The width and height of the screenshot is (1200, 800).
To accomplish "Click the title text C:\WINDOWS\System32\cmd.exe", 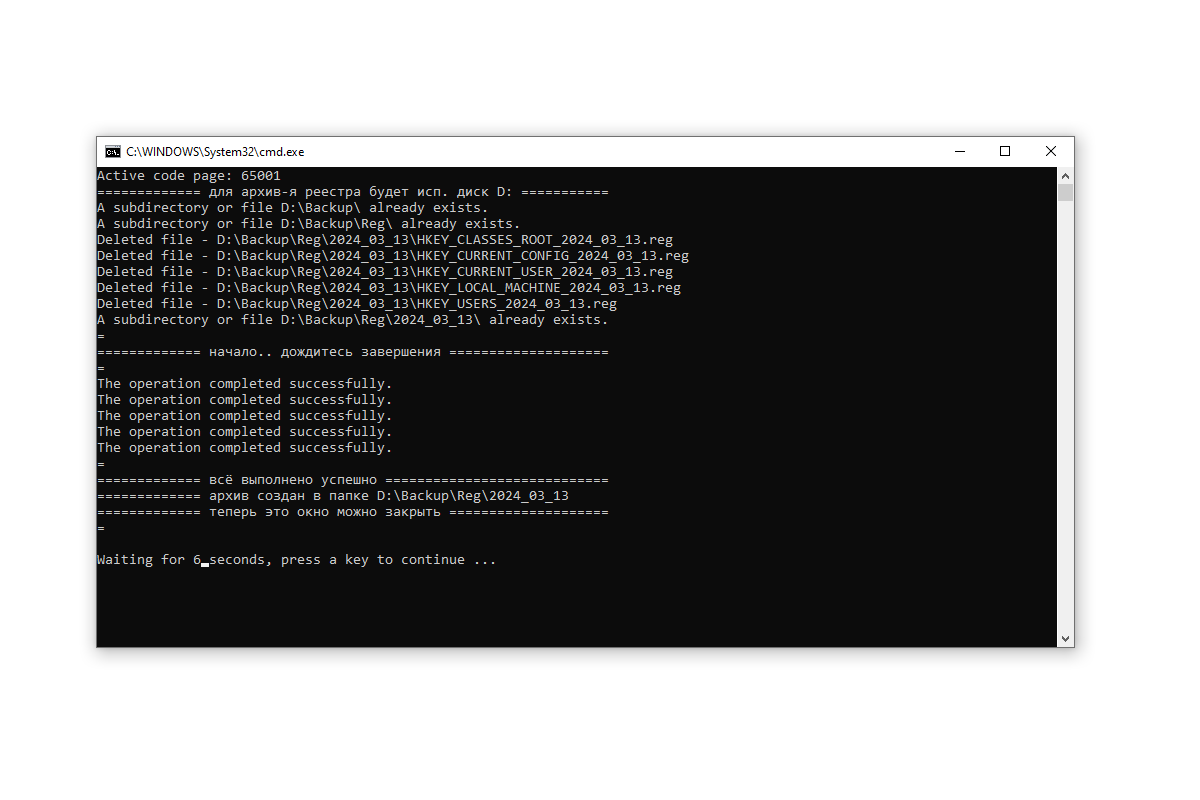I will (x=215, y=152).
